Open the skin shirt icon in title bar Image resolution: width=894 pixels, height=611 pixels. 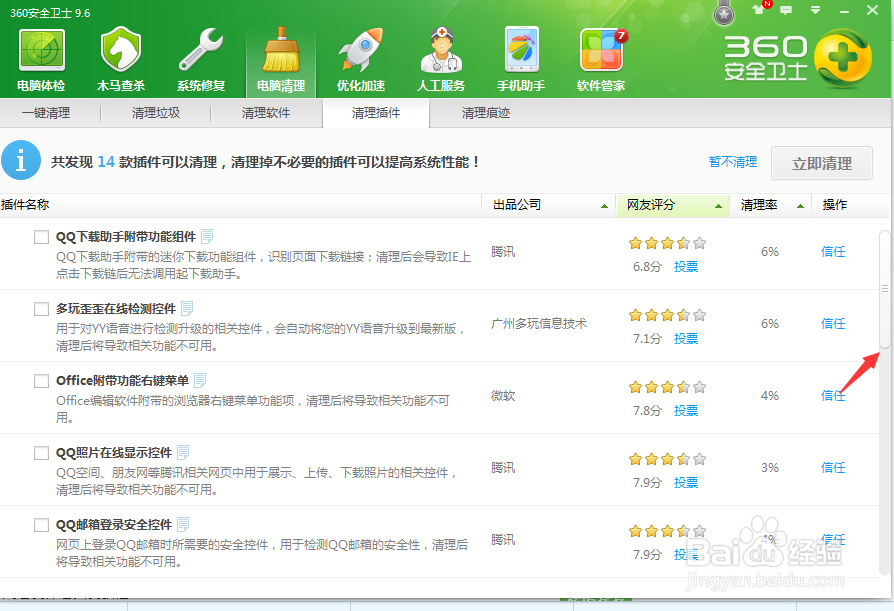(758, 9)
